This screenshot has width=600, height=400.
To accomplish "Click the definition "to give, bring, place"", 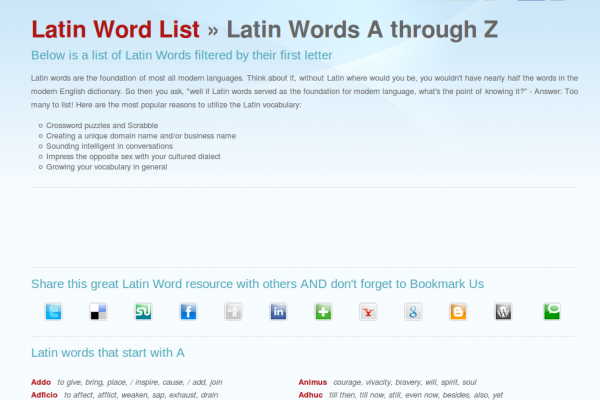I will (140, 382).
